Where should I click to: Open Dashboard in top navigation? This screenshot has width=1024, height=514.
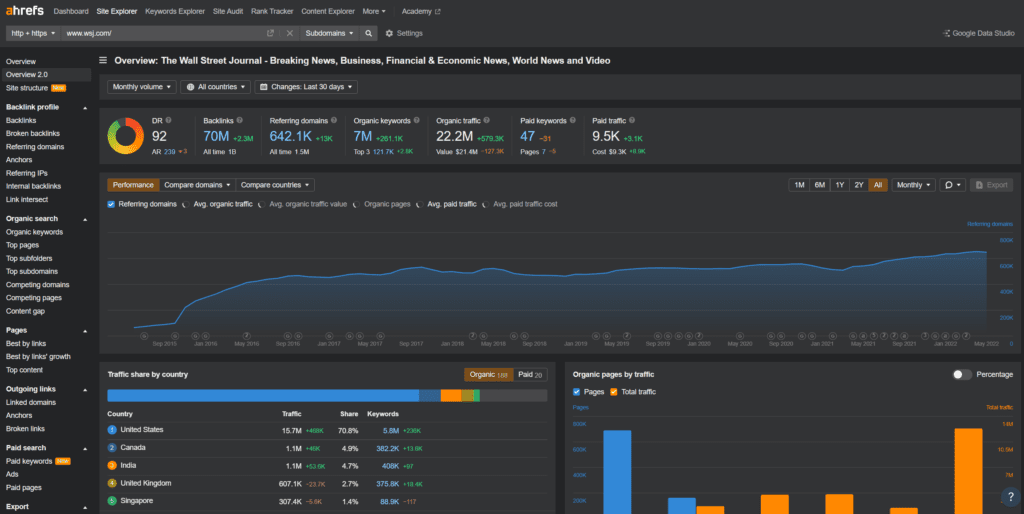coord(71,11)
